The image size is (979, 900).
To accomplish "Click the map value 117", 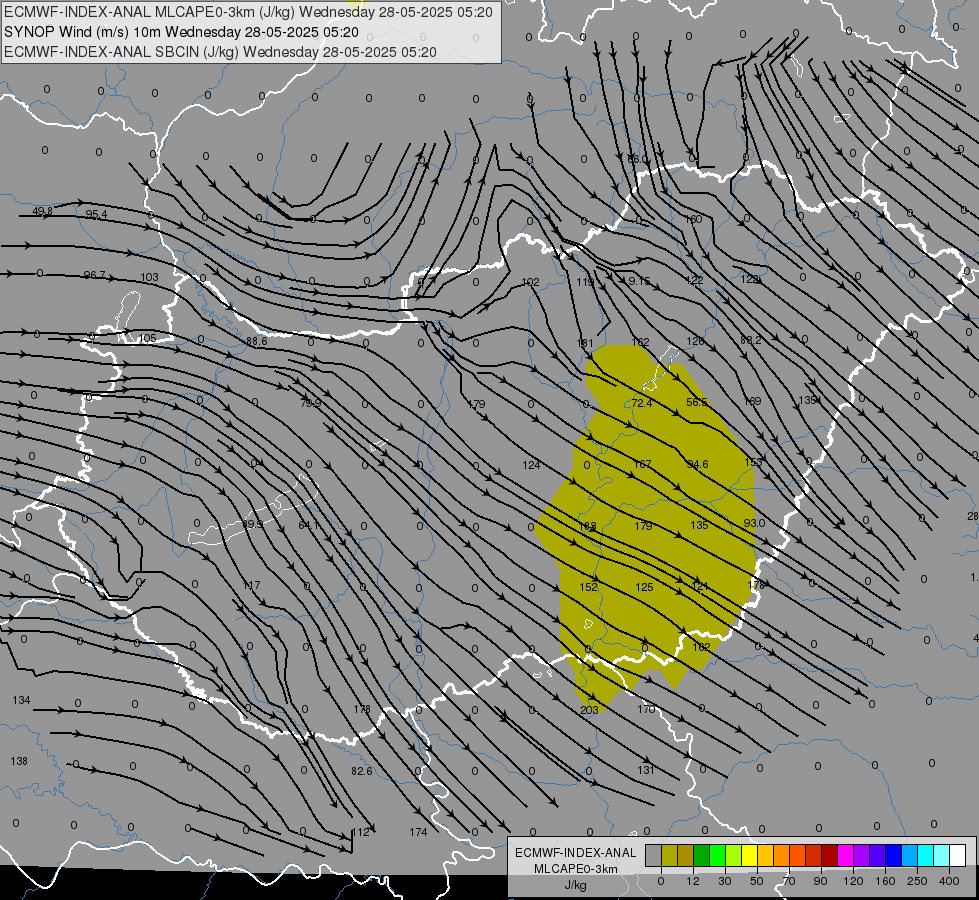I will click(252, 586).
